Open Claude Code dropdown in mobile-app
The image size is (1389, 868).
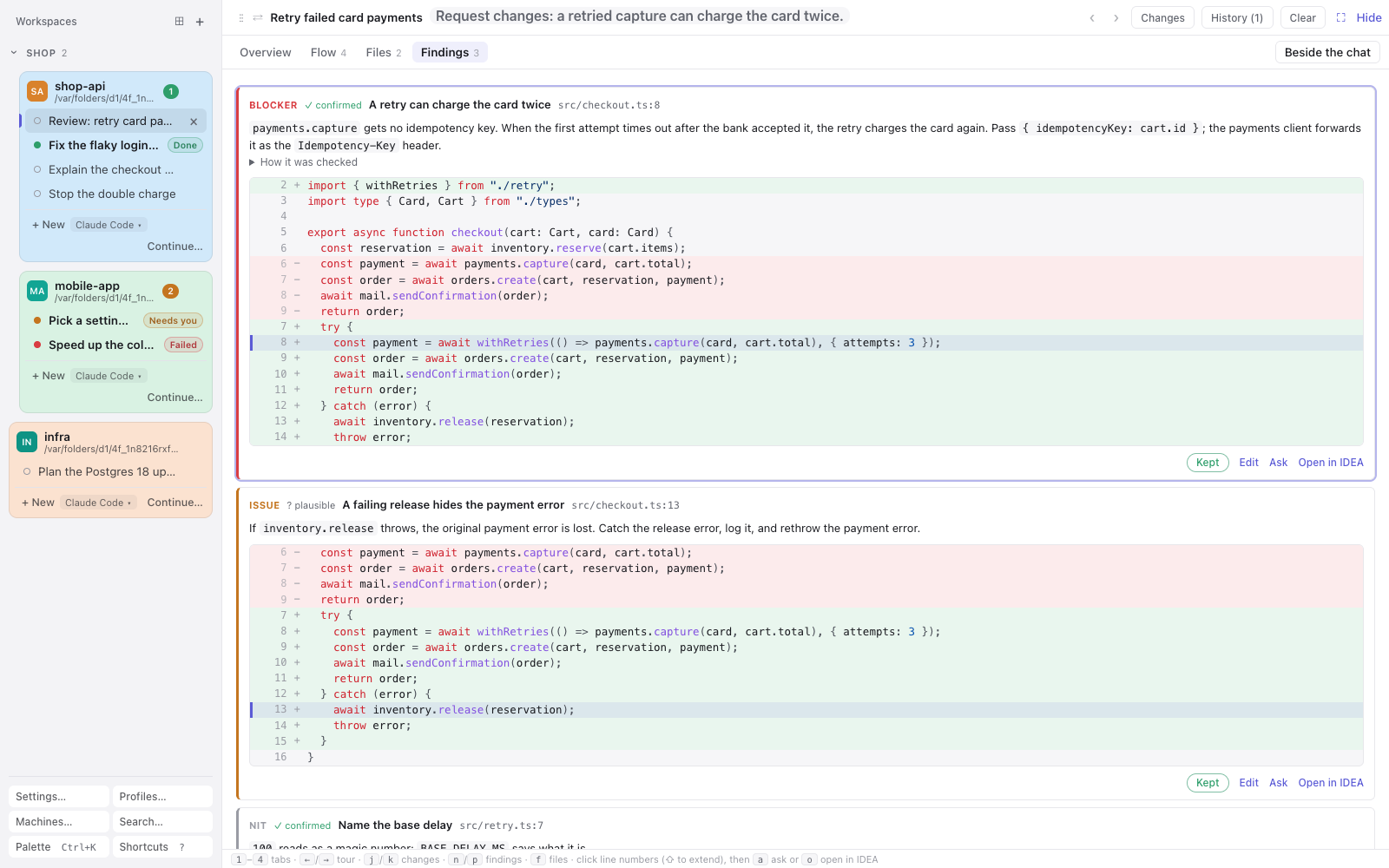109,376
